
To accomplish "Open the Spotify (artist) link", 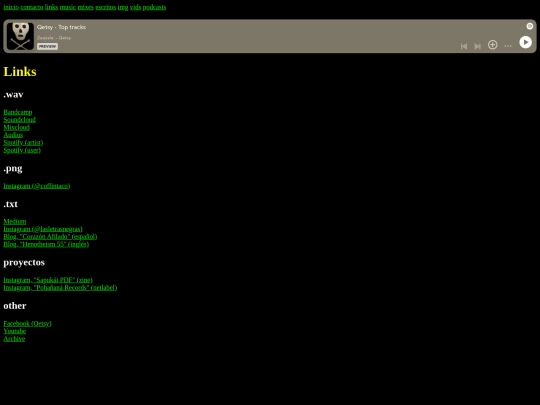I will point(23,143).
